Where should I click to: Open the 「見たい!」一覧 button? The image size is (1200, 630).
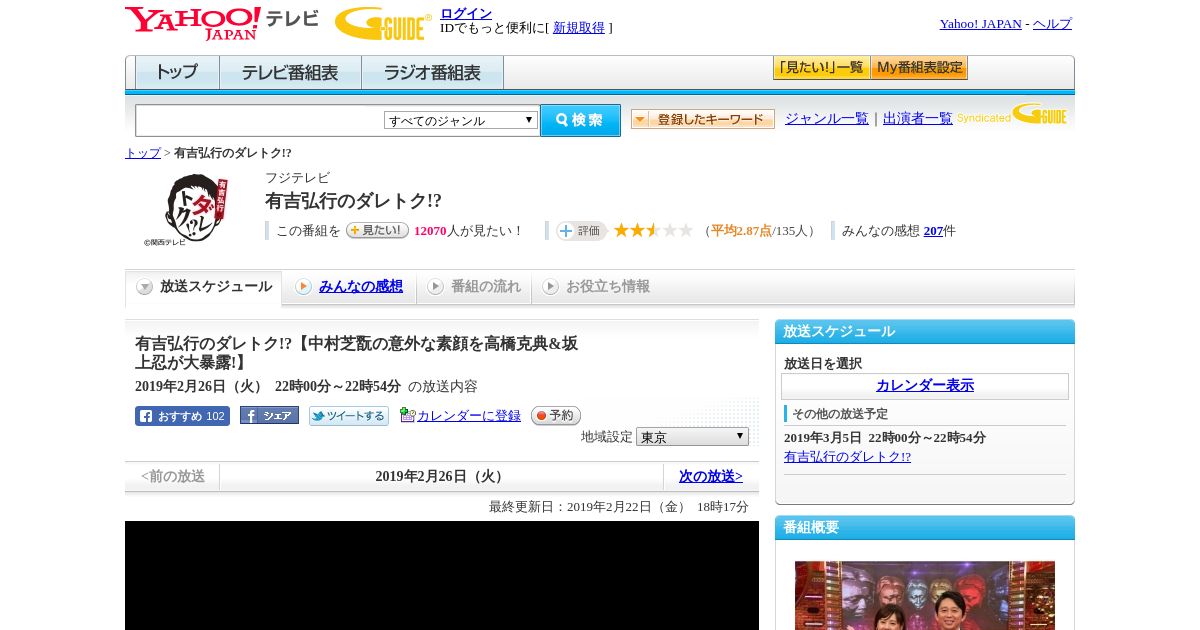click(x=821, y=68)
